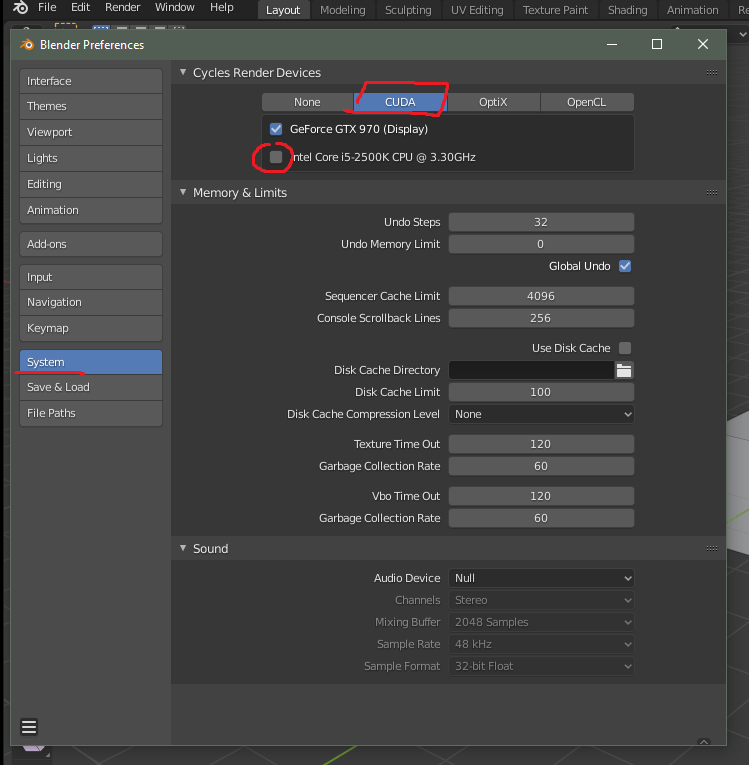Image resolution: width=749 pixels, height=765 pixels.
Task: Switch to Sculpting workspace tab
Action: (408, 10)
